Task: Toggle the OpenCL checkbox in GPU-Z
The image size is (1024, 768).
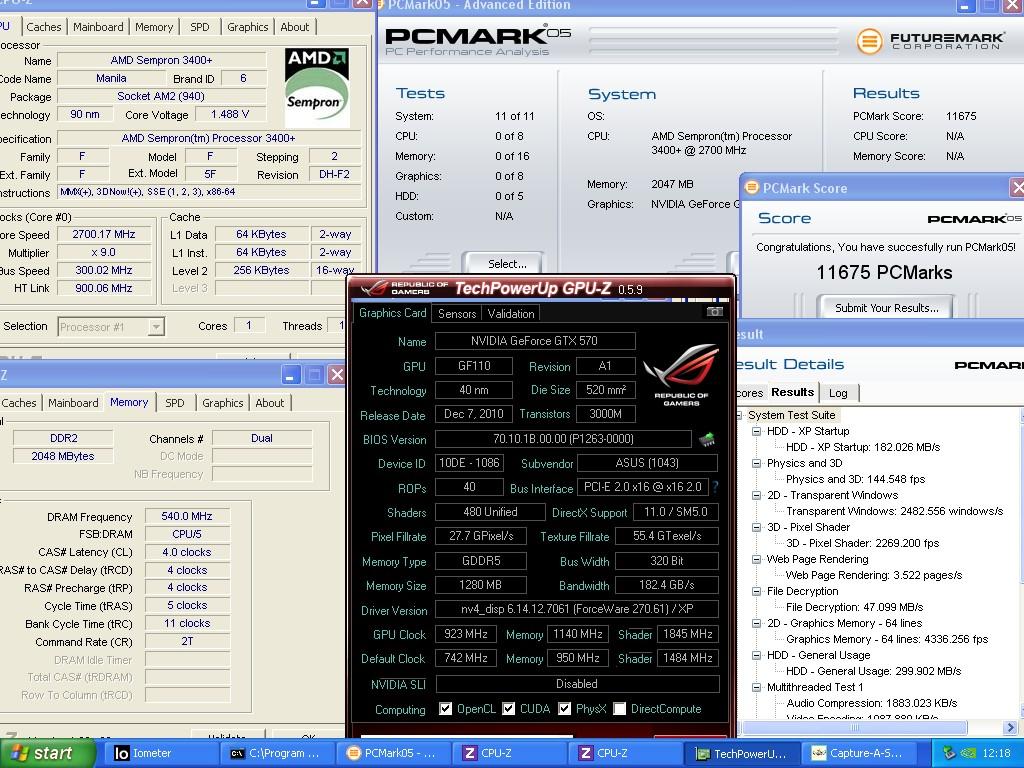Action: pos(445,709)
